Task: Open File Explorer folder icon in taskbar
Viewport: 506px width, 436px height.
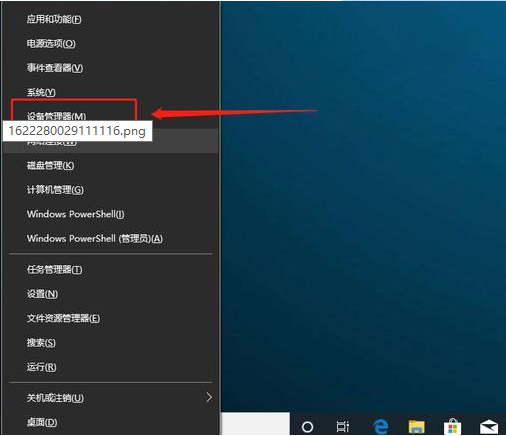Action: [417, 426]
